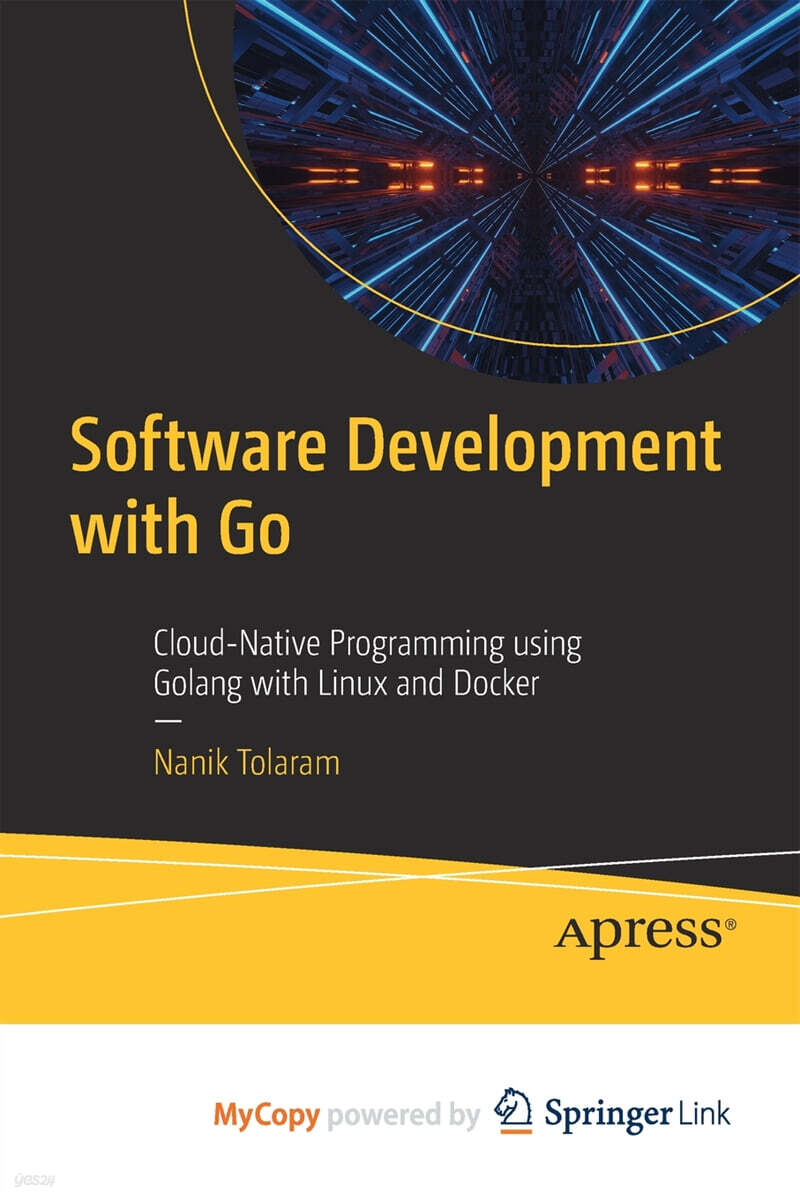Viewport: 800px width, 1200px height.
Task: Click the "Springer Link" wordmark
Action: pyautogui.click(x=637, y=1114)
